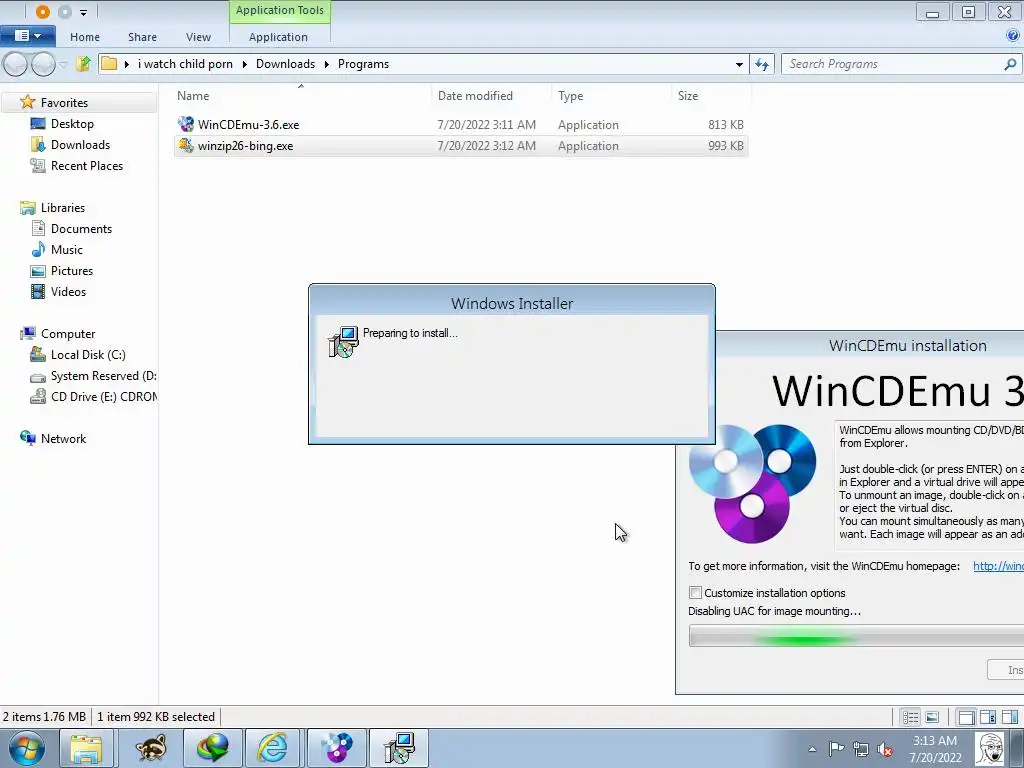This screenshot has width=1024, height=768.
Task: Sort files by the Type column
Action: 570,96
